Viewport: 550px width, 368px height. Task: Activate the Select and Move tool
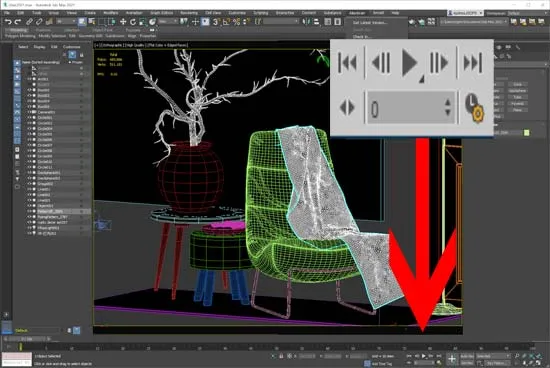[123, 22]
